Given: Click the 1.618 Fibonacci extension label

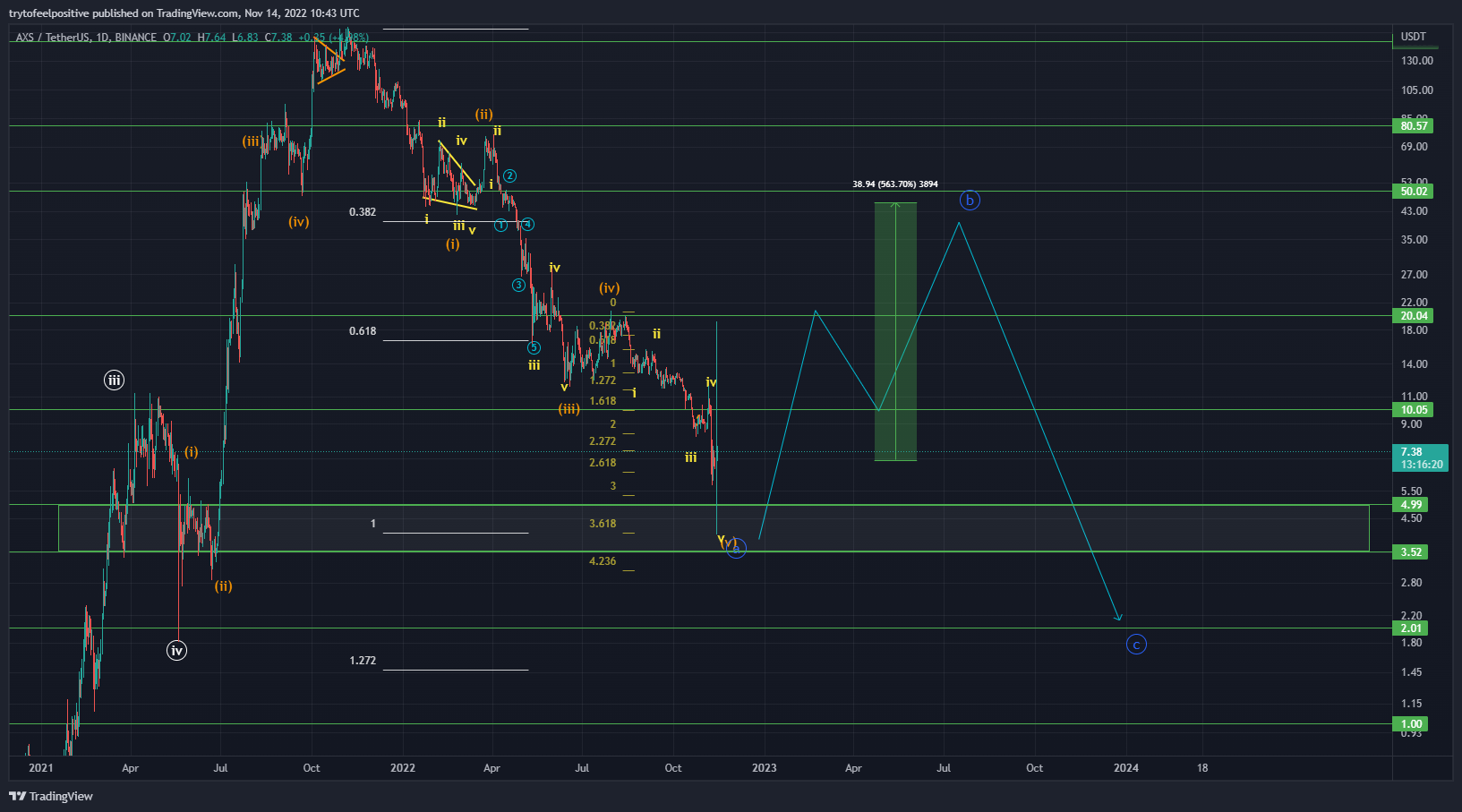Looking at the screenshot, I should 603,401.
